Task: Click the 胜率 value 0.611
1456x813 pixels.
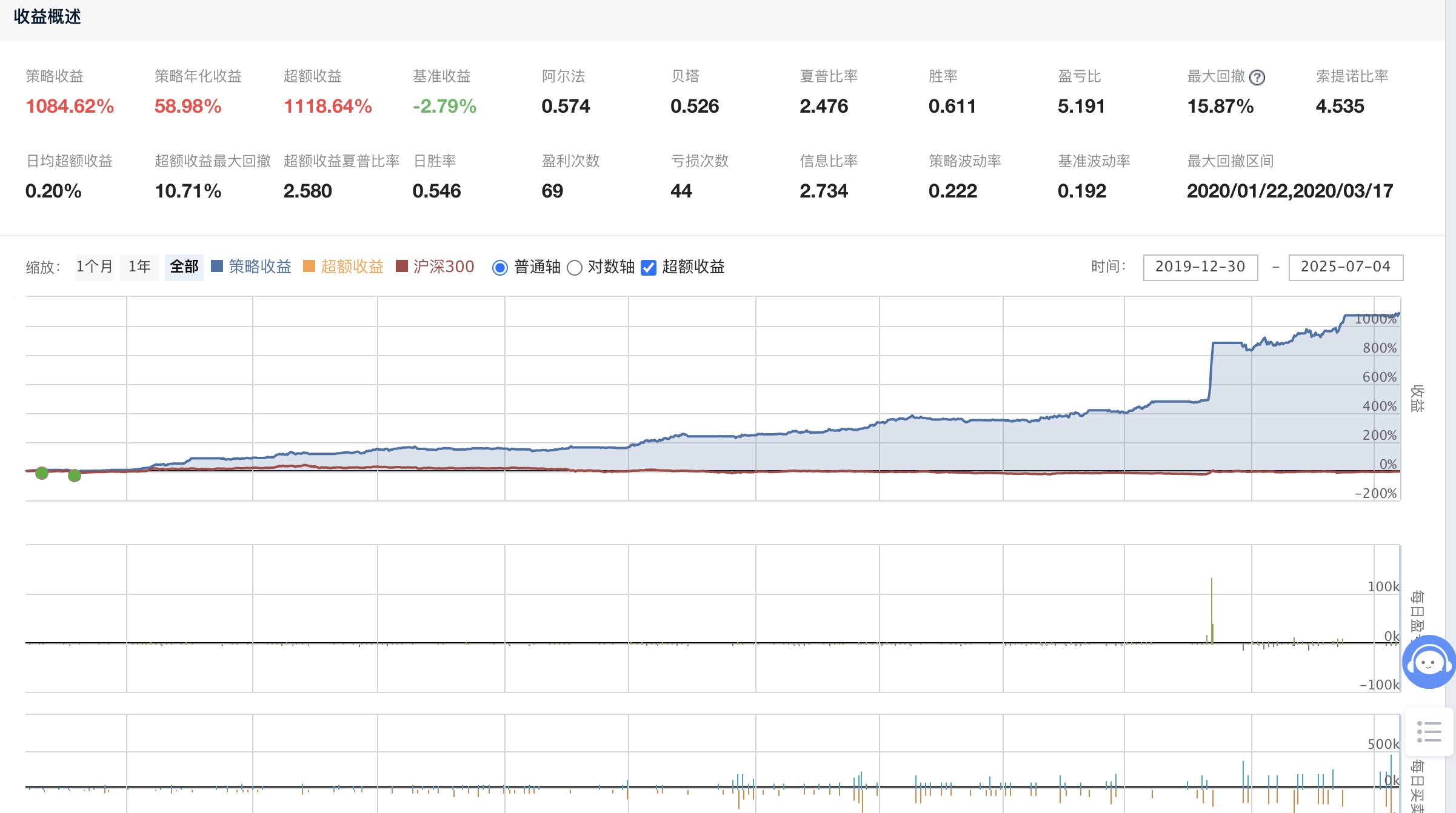Action: (952, 107)
